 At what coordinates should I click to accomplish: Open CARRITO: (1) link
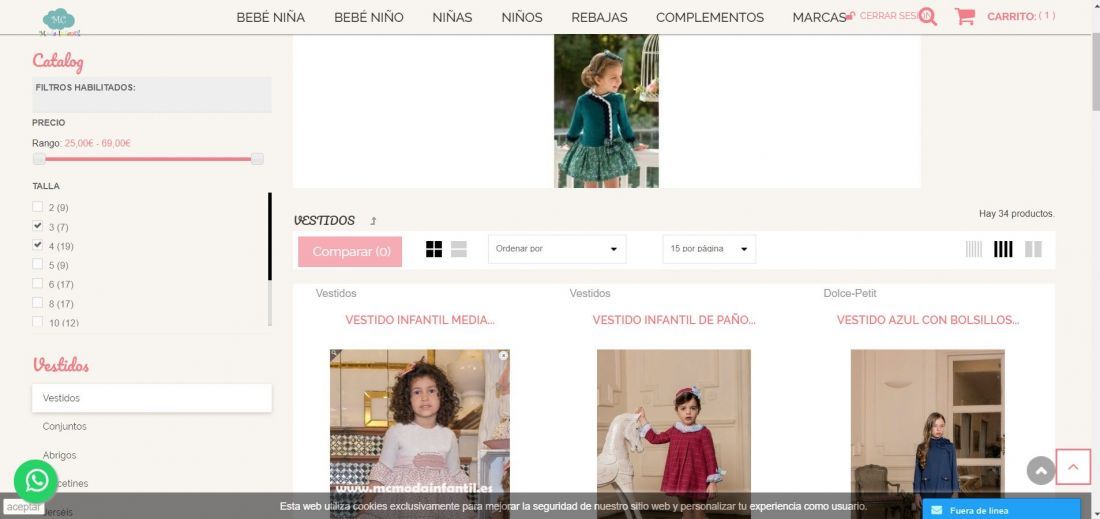[1021, 16]
